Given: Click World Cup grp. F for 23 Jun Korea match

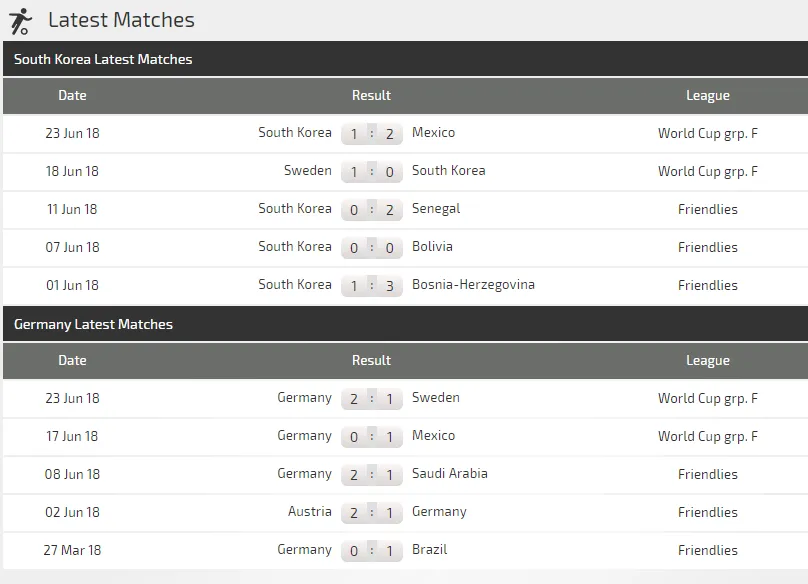Looking at the screenshot, I should coord(707,133).
